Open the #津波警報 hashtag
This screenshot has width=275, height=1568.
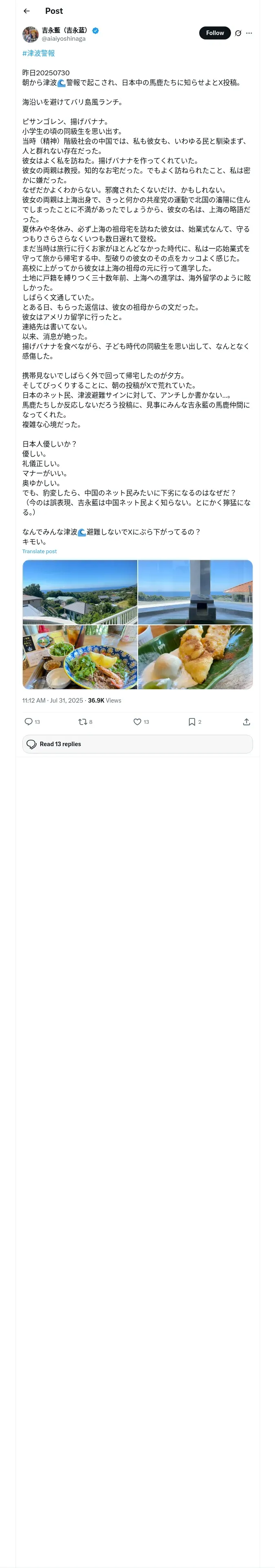click(38, 53)
